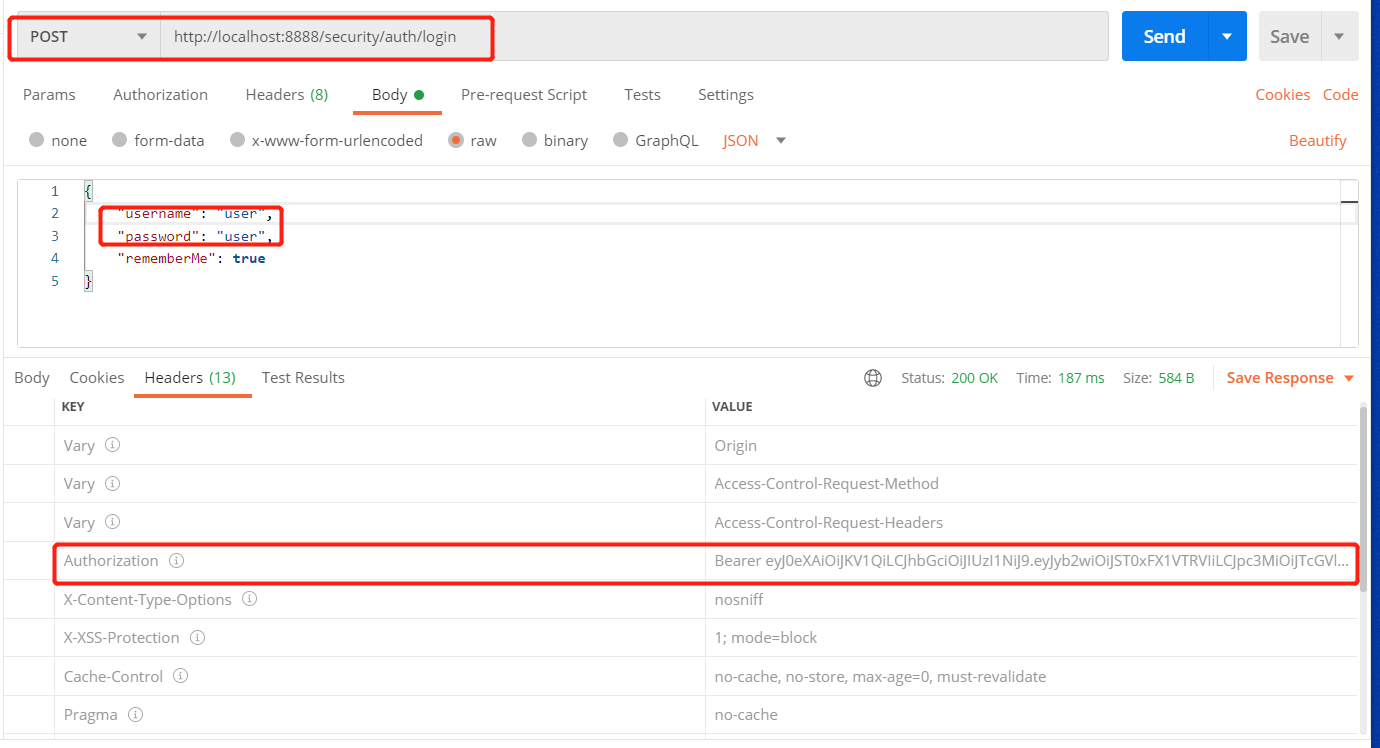The width and height of the screenshot is (1380, 748).
Task: Expand the Save Response dropdown
Action: coord(1349,378)
